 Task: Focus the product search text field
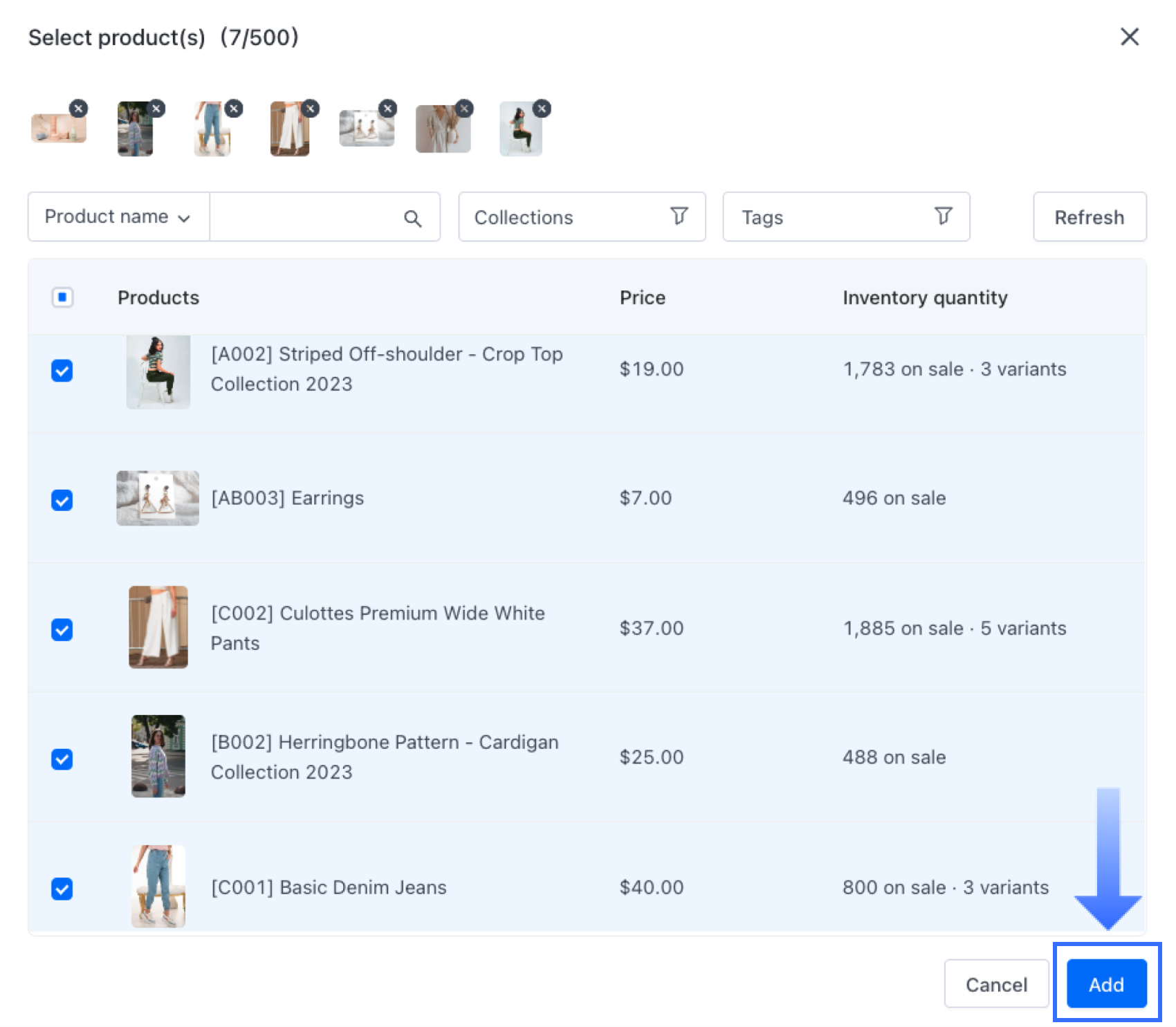pos(304,217)
